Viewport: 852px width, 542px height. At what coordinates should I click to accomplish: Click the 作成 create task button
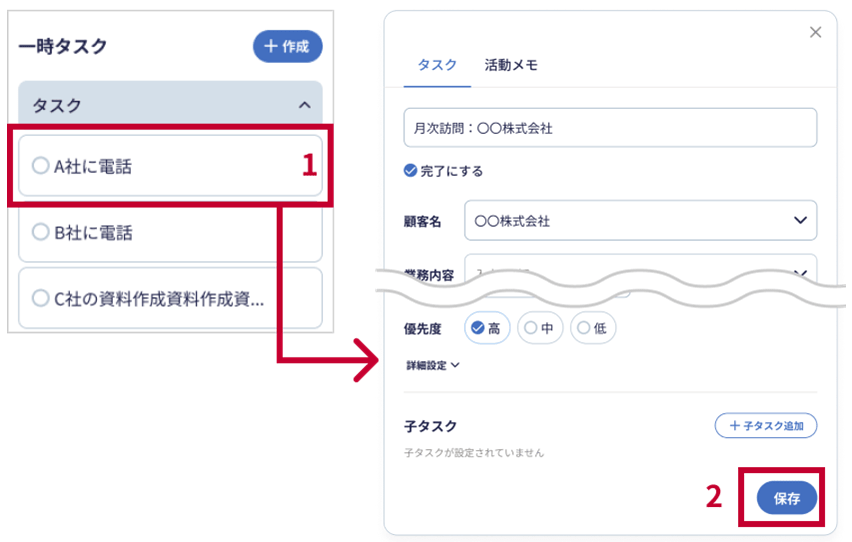point(287,46)
